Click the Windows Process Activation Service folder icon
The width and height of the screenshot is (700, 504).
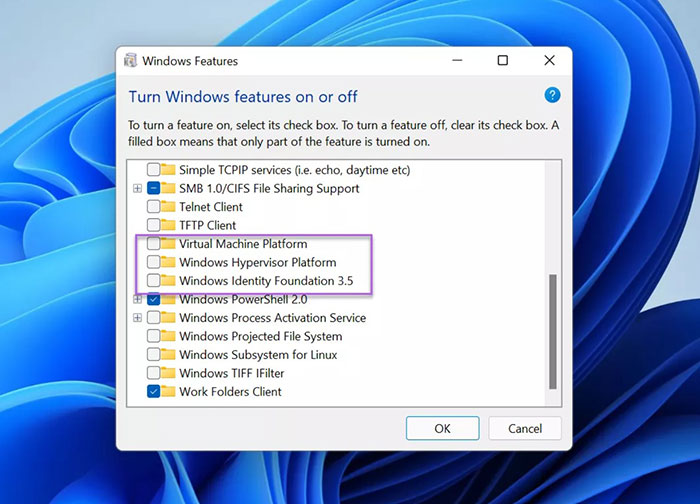(x=168, y=318)
